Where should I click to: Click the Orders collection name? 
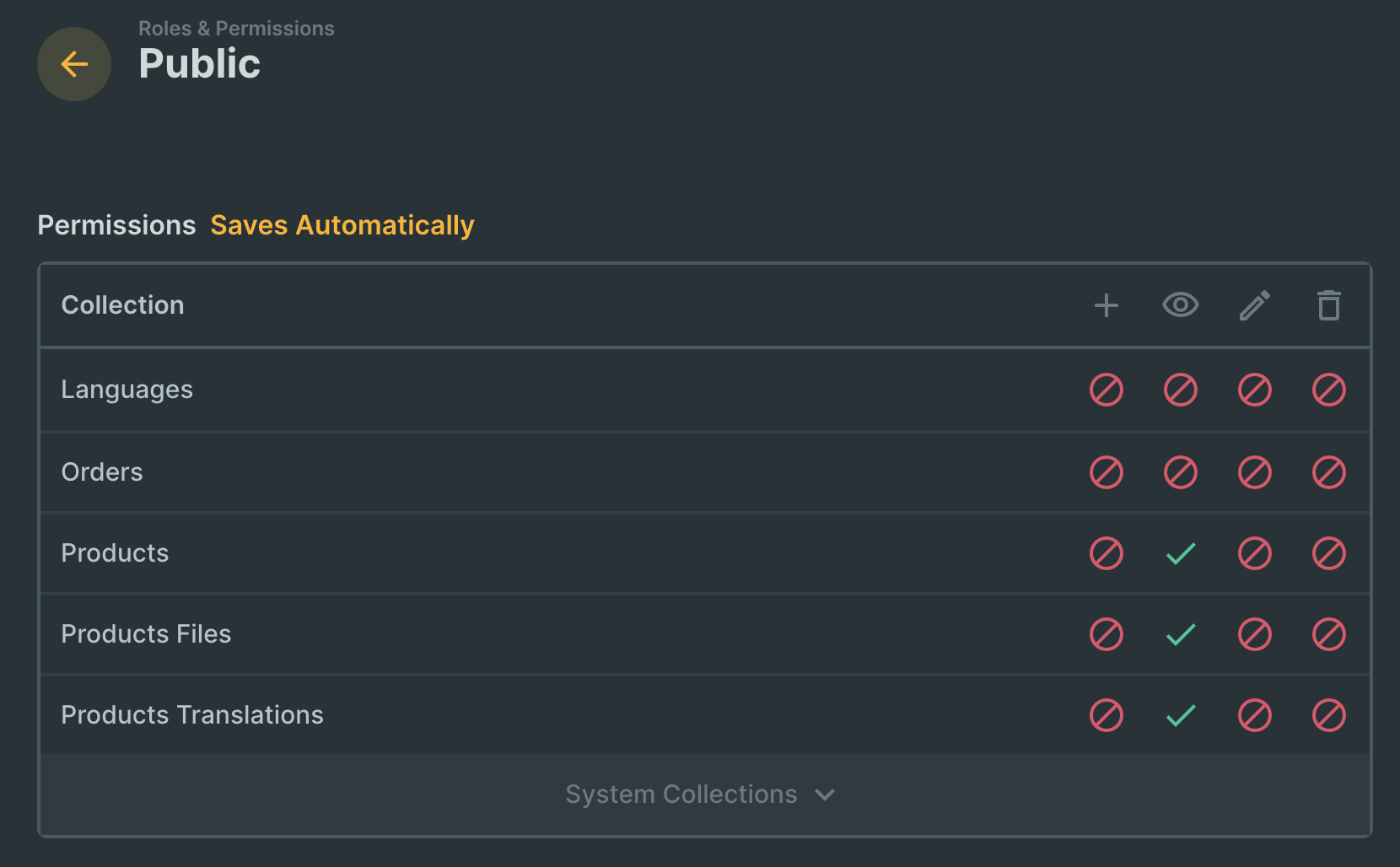pos(102,472)
